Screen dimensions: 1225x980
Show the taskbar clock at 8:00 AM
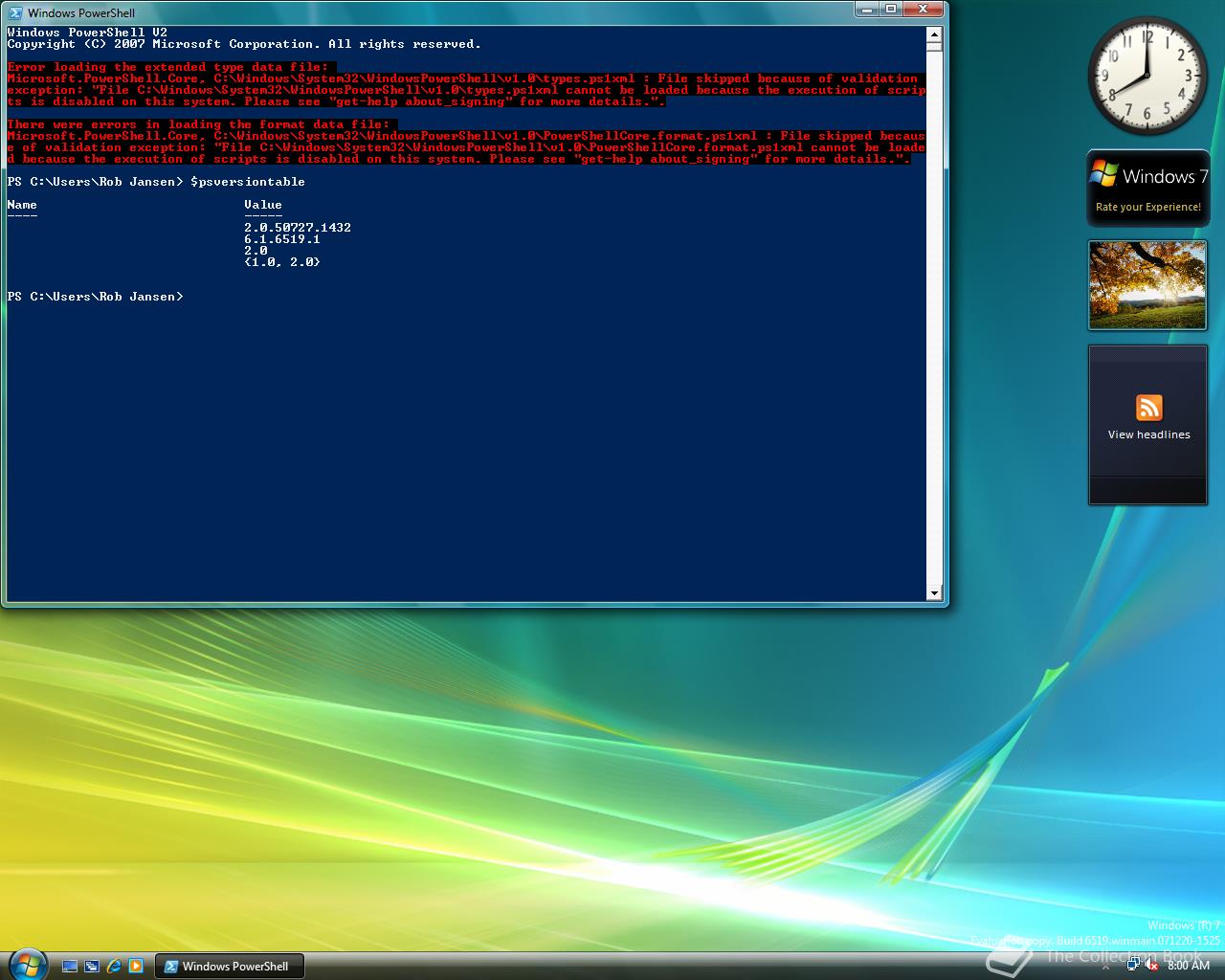[1189, 966]
